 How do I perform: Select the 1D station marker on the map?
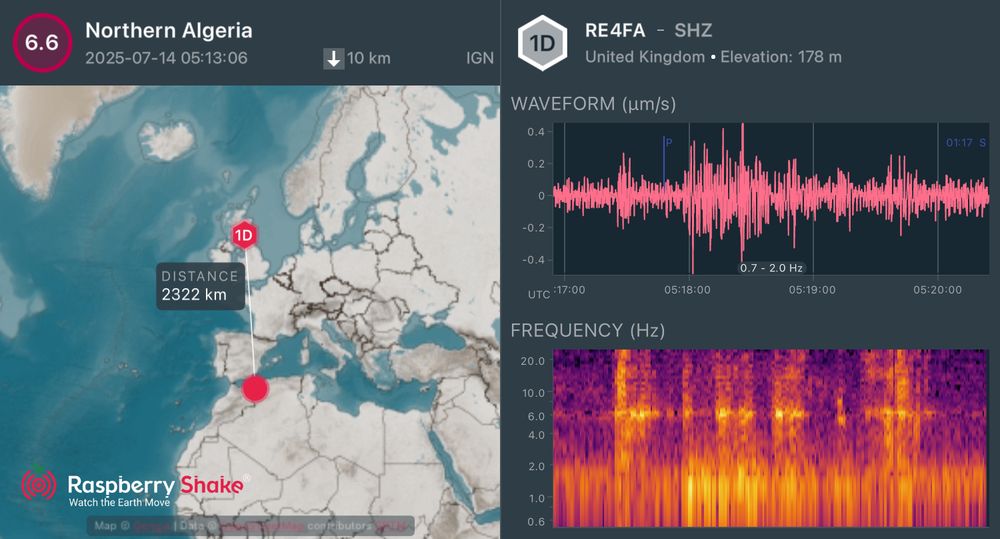[244, 236]
